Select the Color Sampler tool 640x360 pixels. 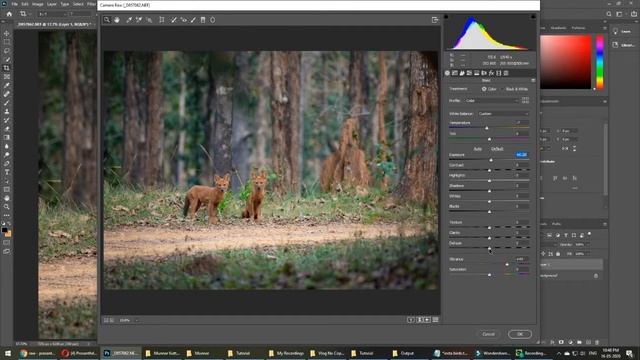[x=139, y=20]
